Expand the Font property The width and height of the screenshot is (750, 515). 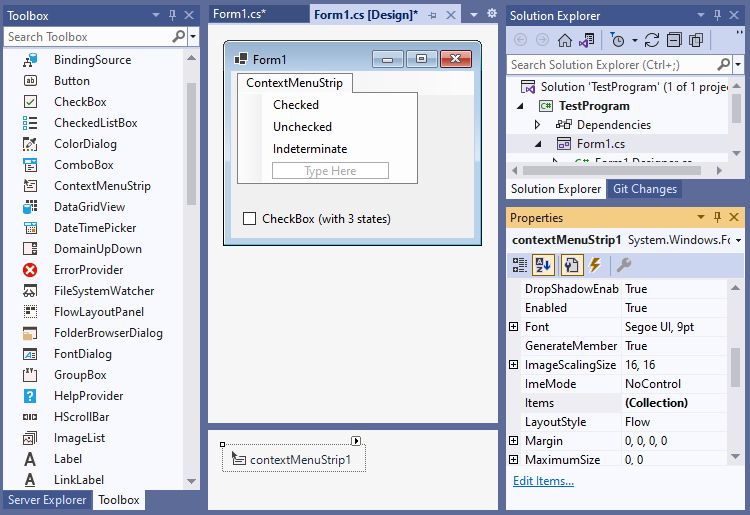click(513, 327)
